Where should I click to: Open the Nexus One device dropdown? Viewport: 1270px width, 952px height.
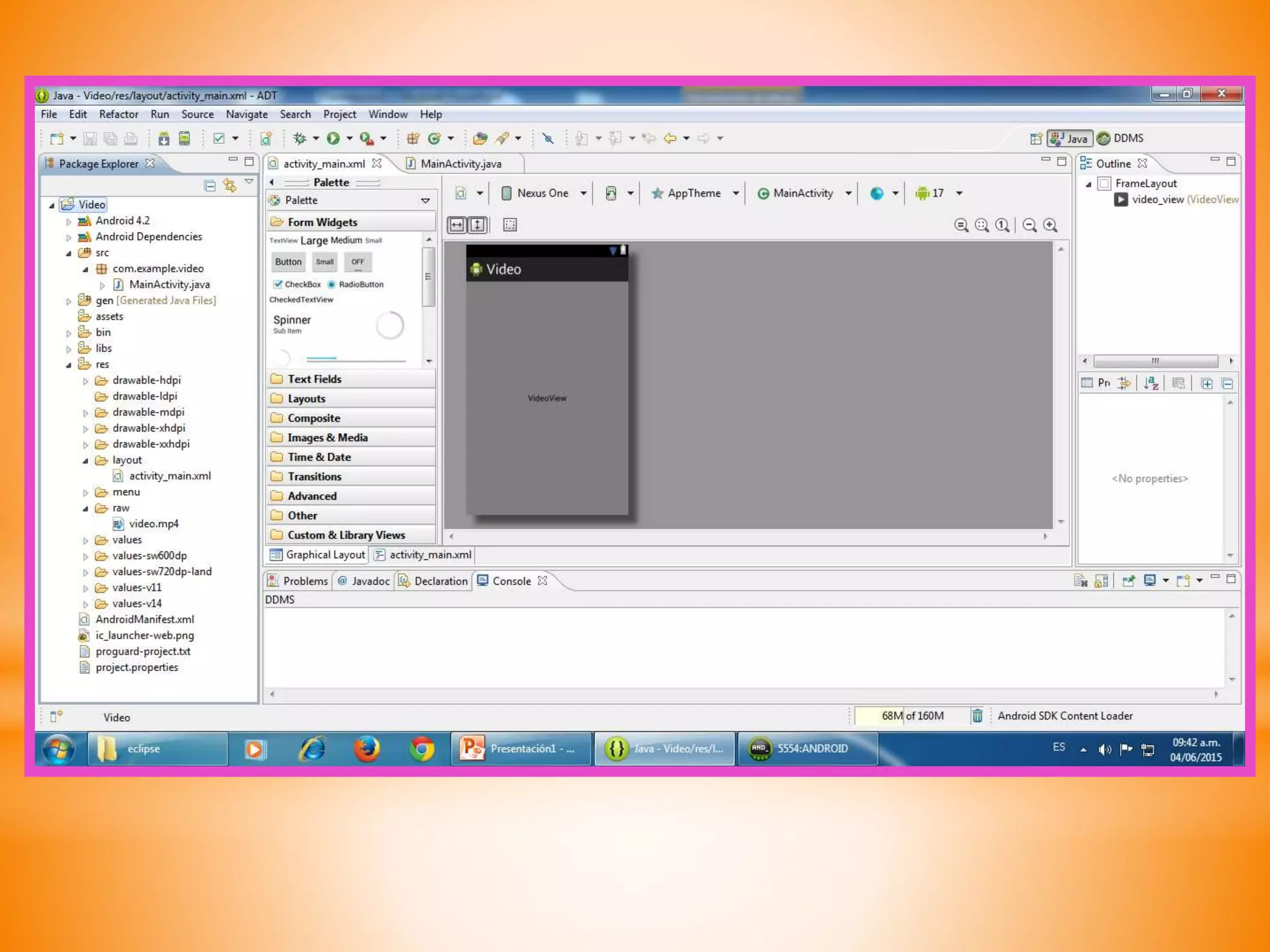[544, 193]
